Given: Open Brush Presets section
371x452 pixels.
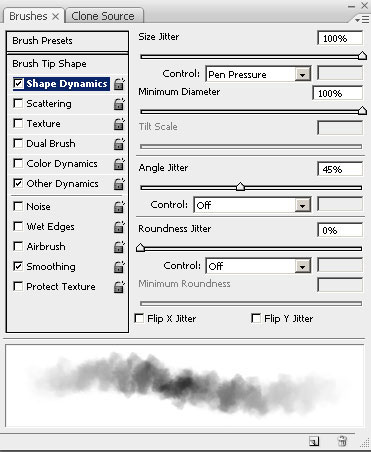Looking at the screenshot, I should click(x=67, y=41).
